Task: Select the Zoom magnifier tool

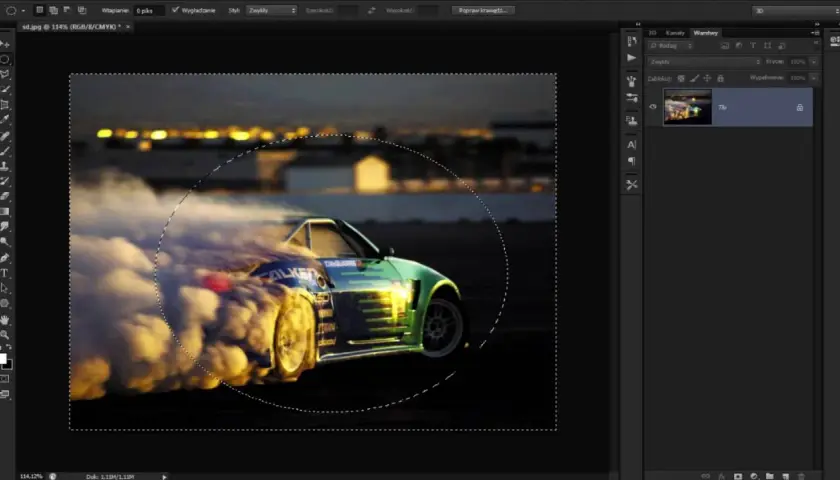Action: tap(5, 335)
